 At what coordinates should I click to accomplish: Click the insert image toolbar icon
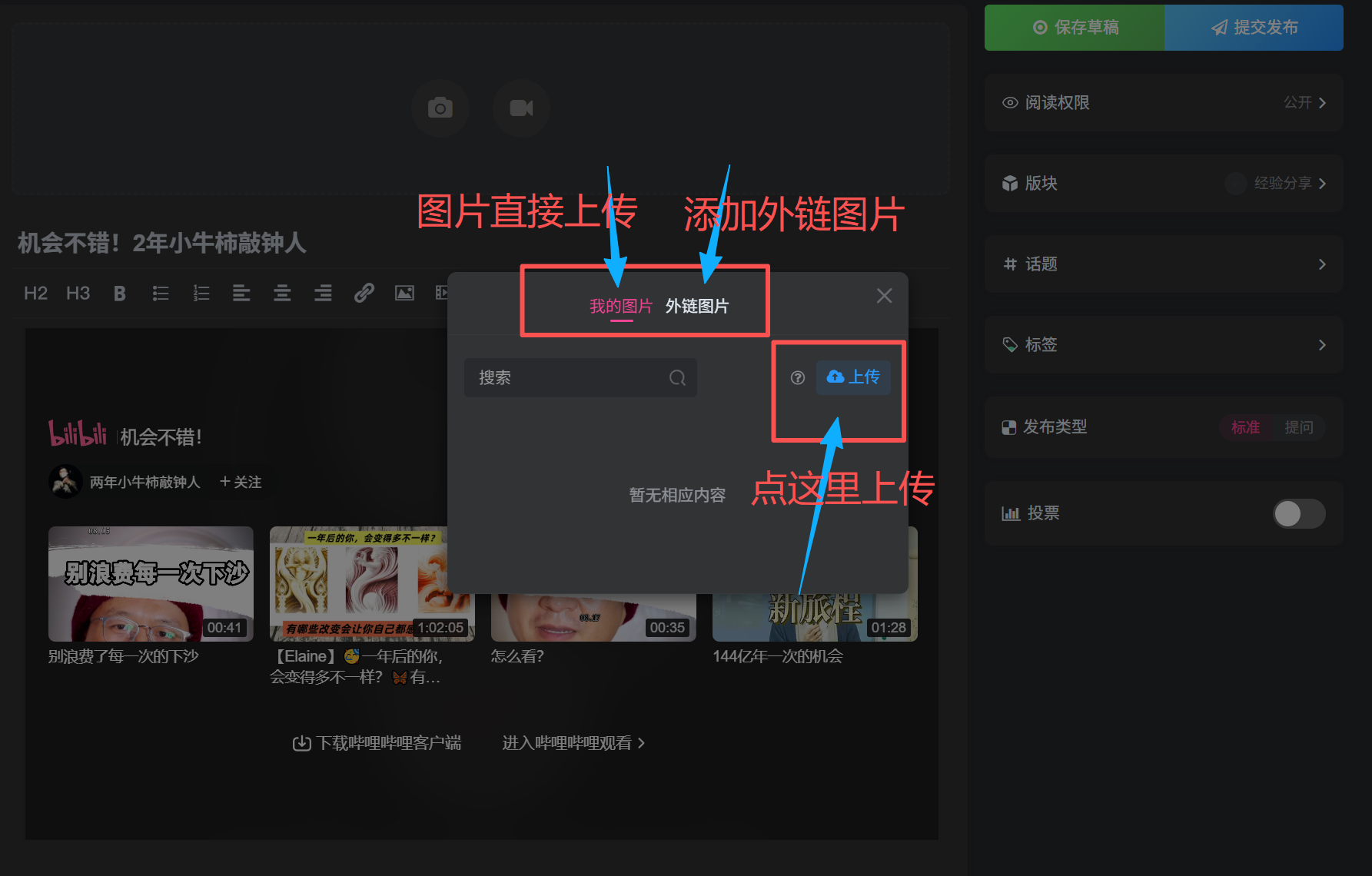pos(404,293)
